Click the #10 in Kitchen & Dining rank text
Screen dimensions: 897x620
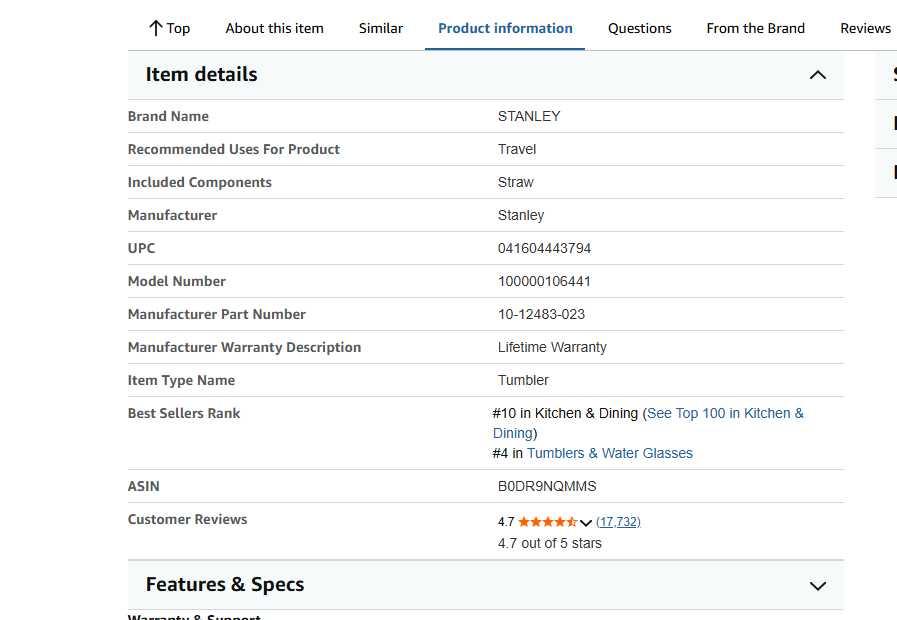coord(565,413)
